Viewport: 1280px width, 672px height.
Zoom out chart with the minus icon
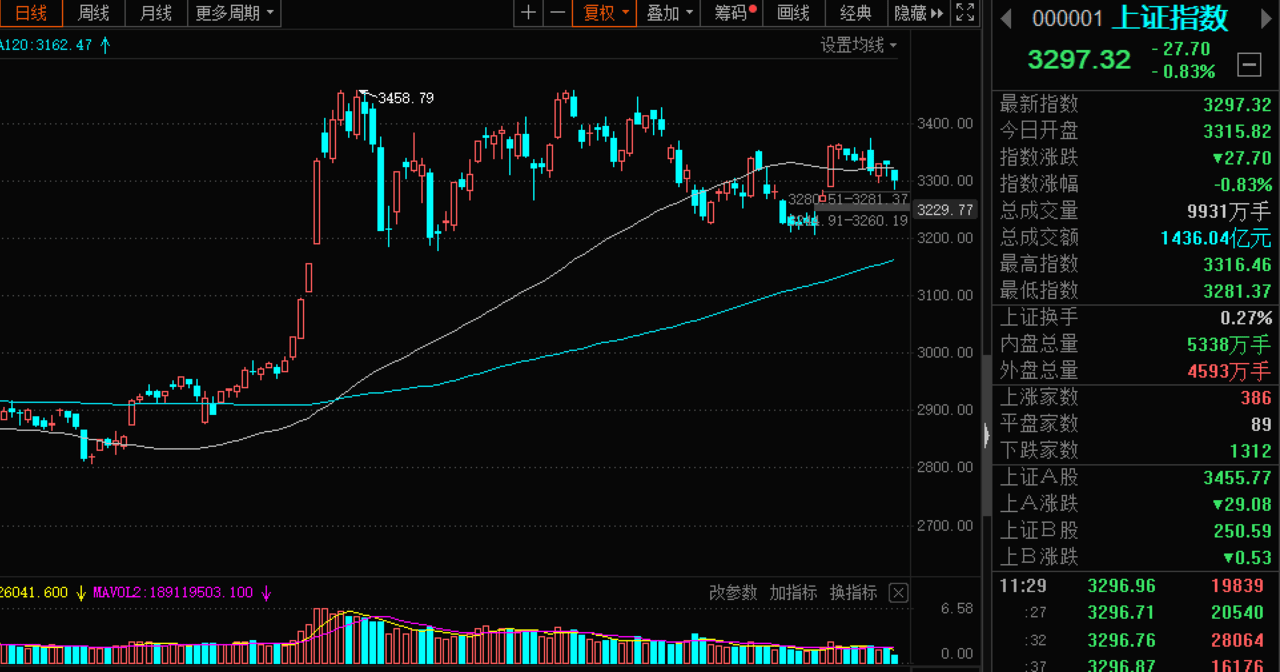(557, 13)
